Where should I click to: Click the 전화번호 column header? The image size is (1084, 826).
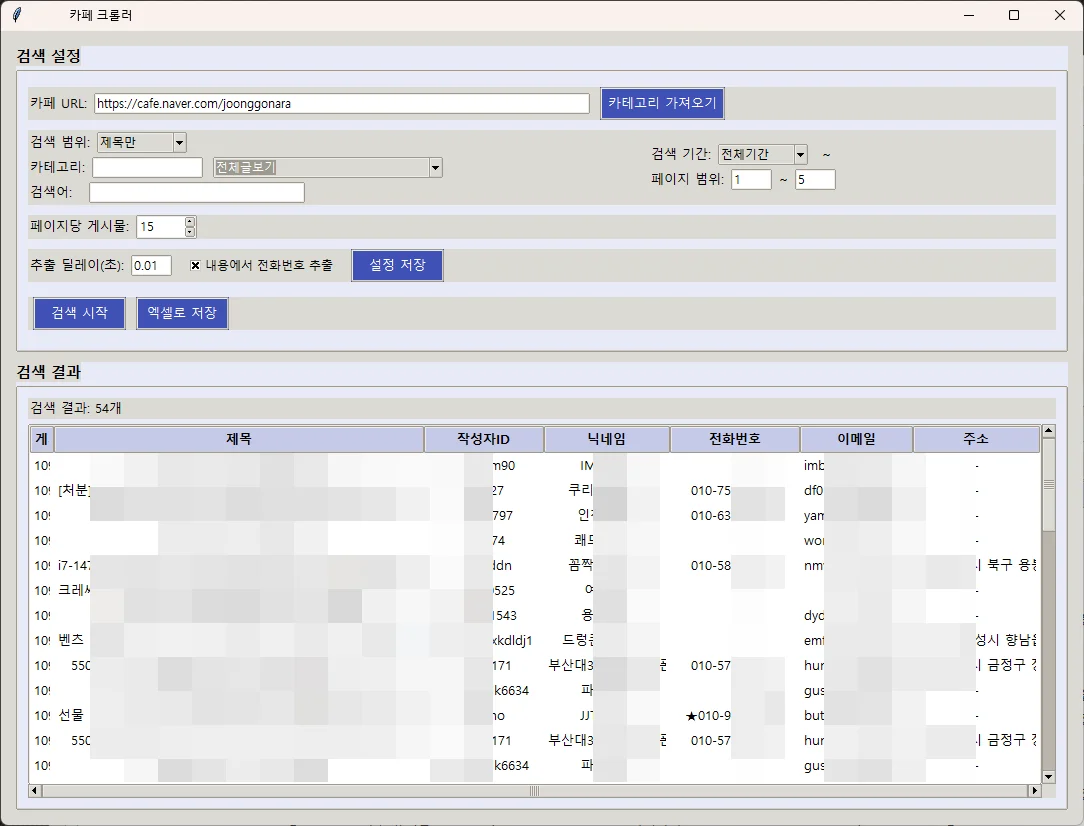(x=735, y=439)
